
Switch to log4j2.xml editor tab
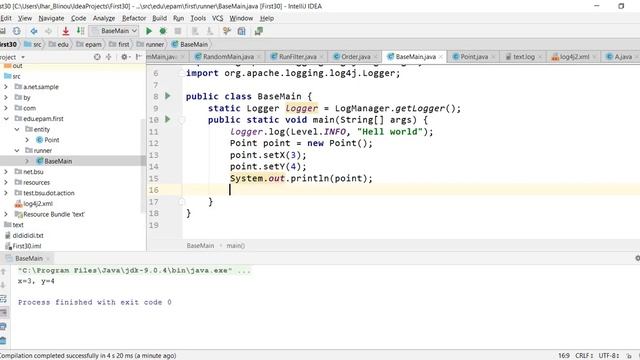[574, 57]
